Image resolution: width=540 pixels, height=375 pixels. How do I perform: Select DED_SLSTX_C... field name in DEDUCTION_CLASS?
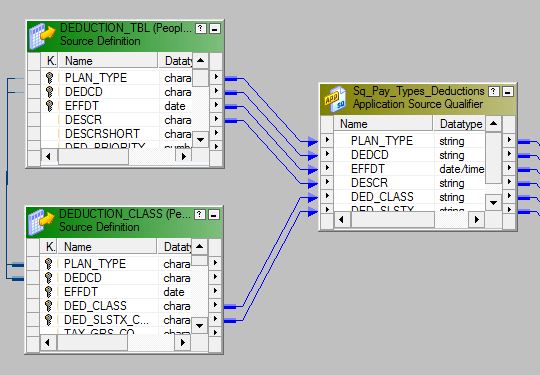pos(106,320)
